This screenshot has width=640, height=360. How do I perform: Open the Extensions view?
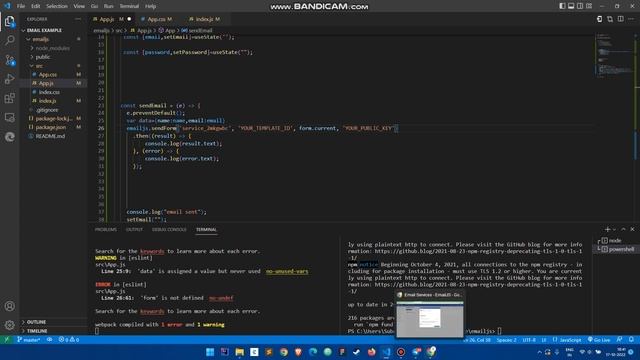9,98
